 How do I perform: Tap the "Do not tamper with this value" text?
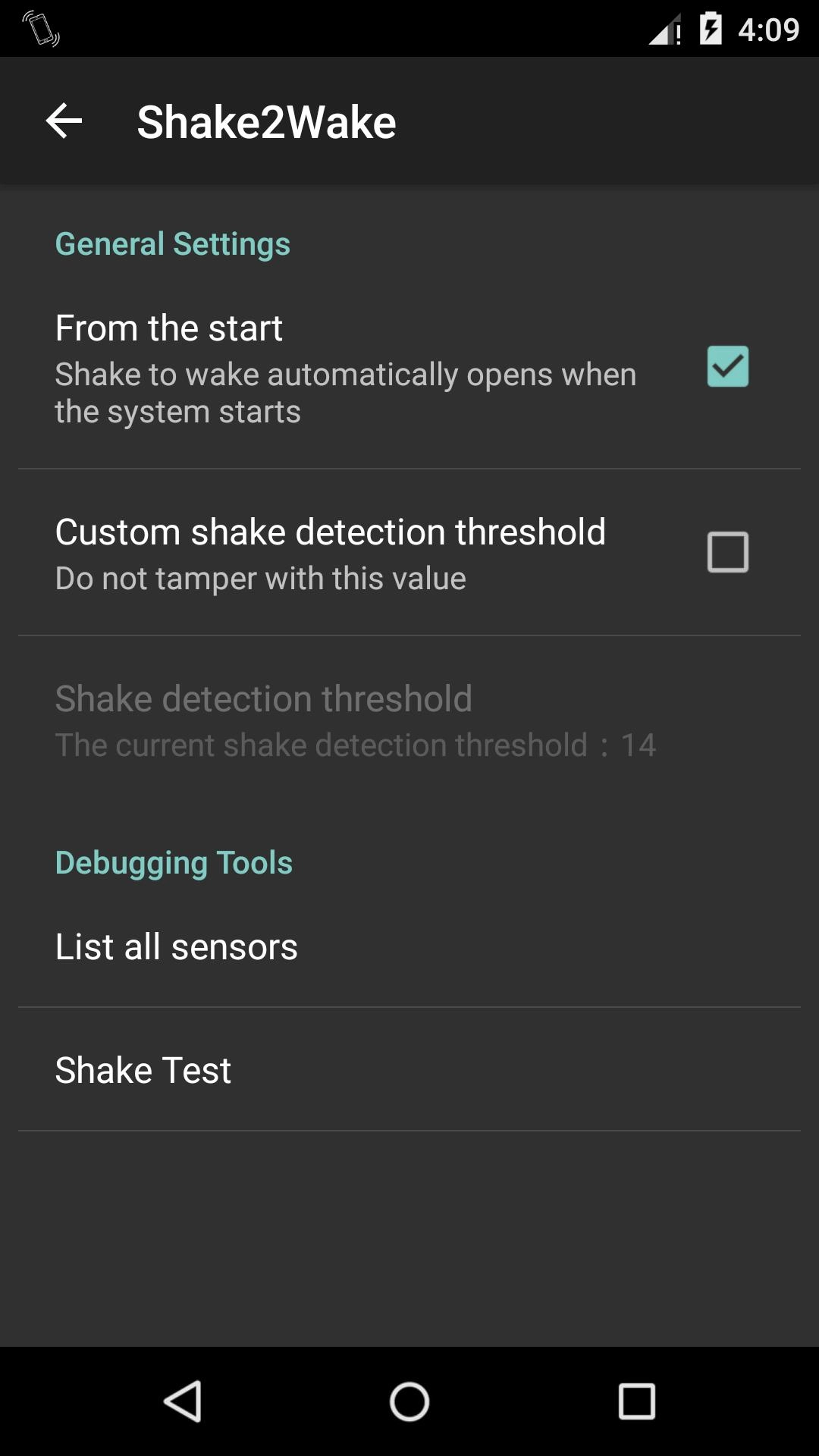pyautogui.click(x=261, y=579)
